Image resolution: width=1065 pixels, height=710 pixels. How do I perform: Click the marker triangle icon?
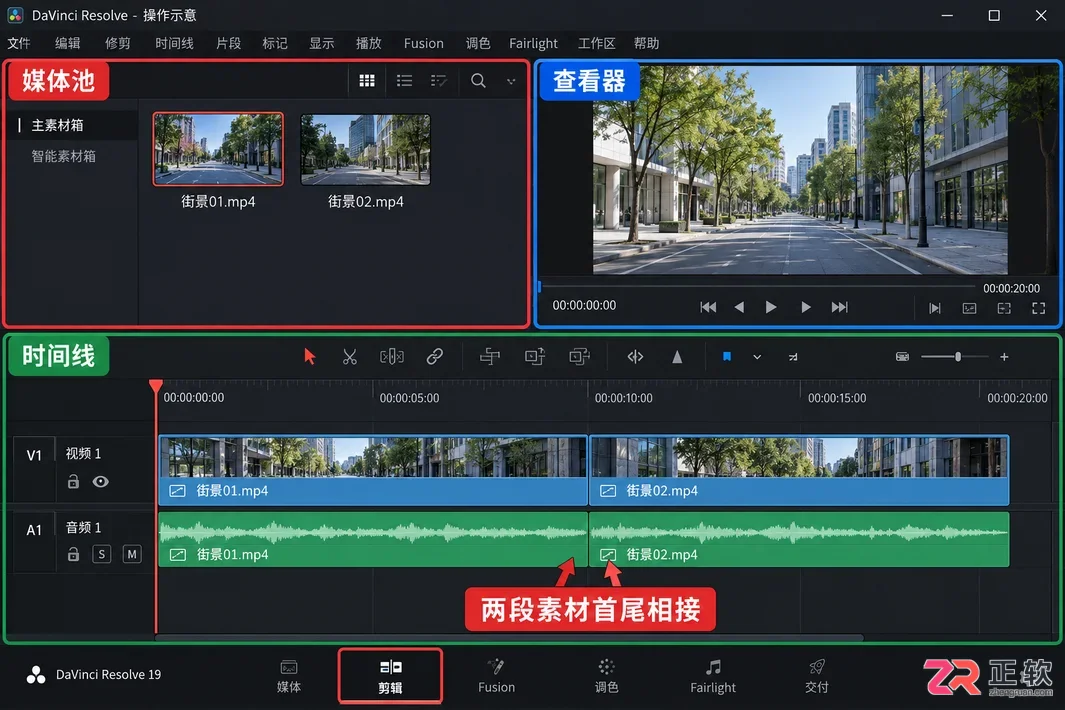click(x=677, y=357)
